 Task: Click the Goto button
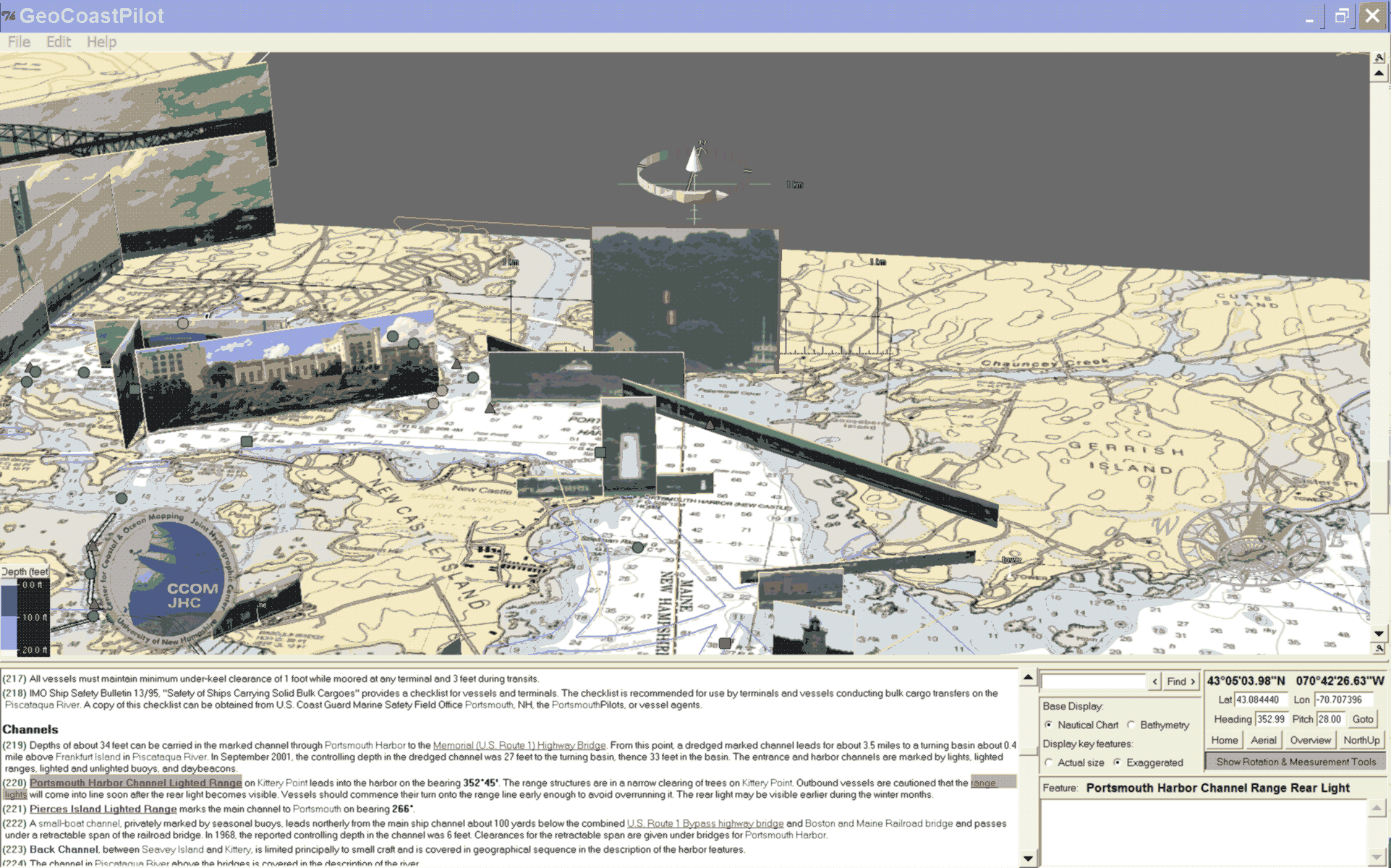(1363, 719)
